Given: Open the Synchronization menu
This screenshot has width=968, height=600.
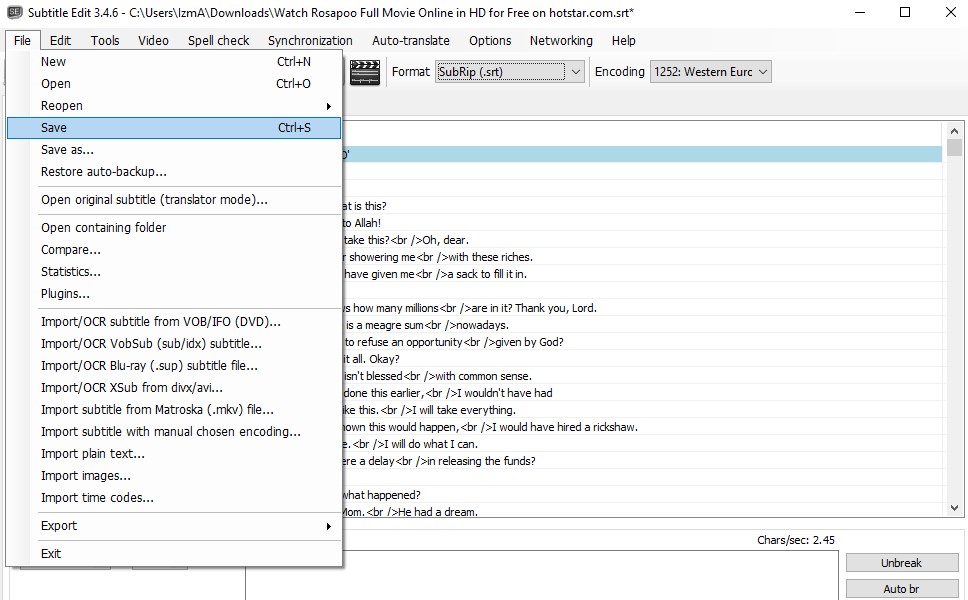Looking at the screenshot, I should [x=310, y=41].
